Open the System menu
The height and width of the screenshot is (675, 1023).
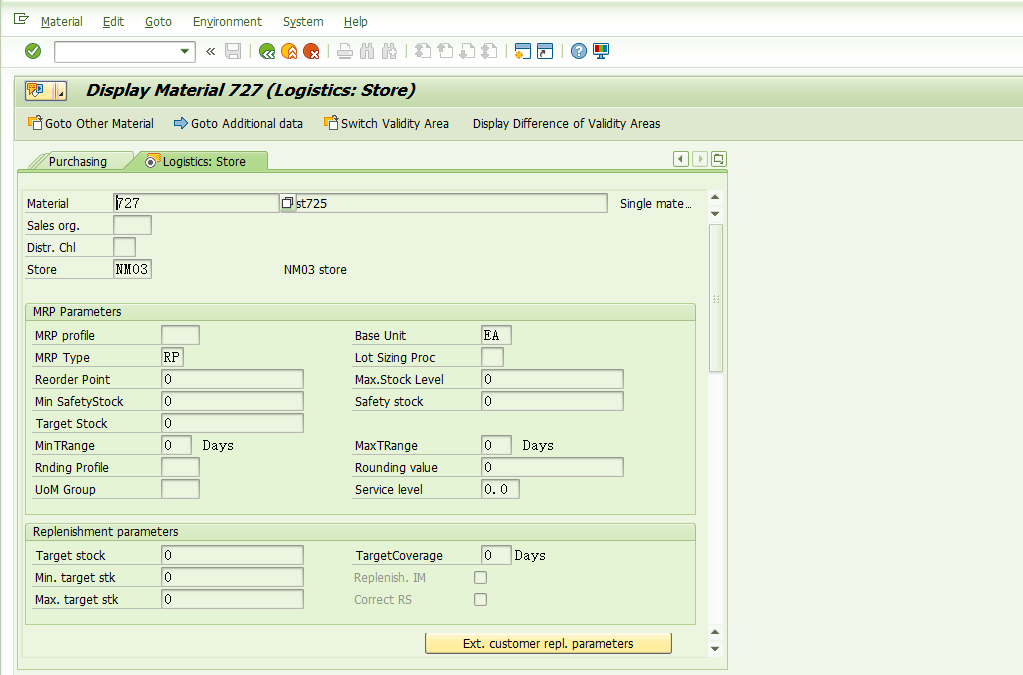pyautogui.click(x=303, y=22)
